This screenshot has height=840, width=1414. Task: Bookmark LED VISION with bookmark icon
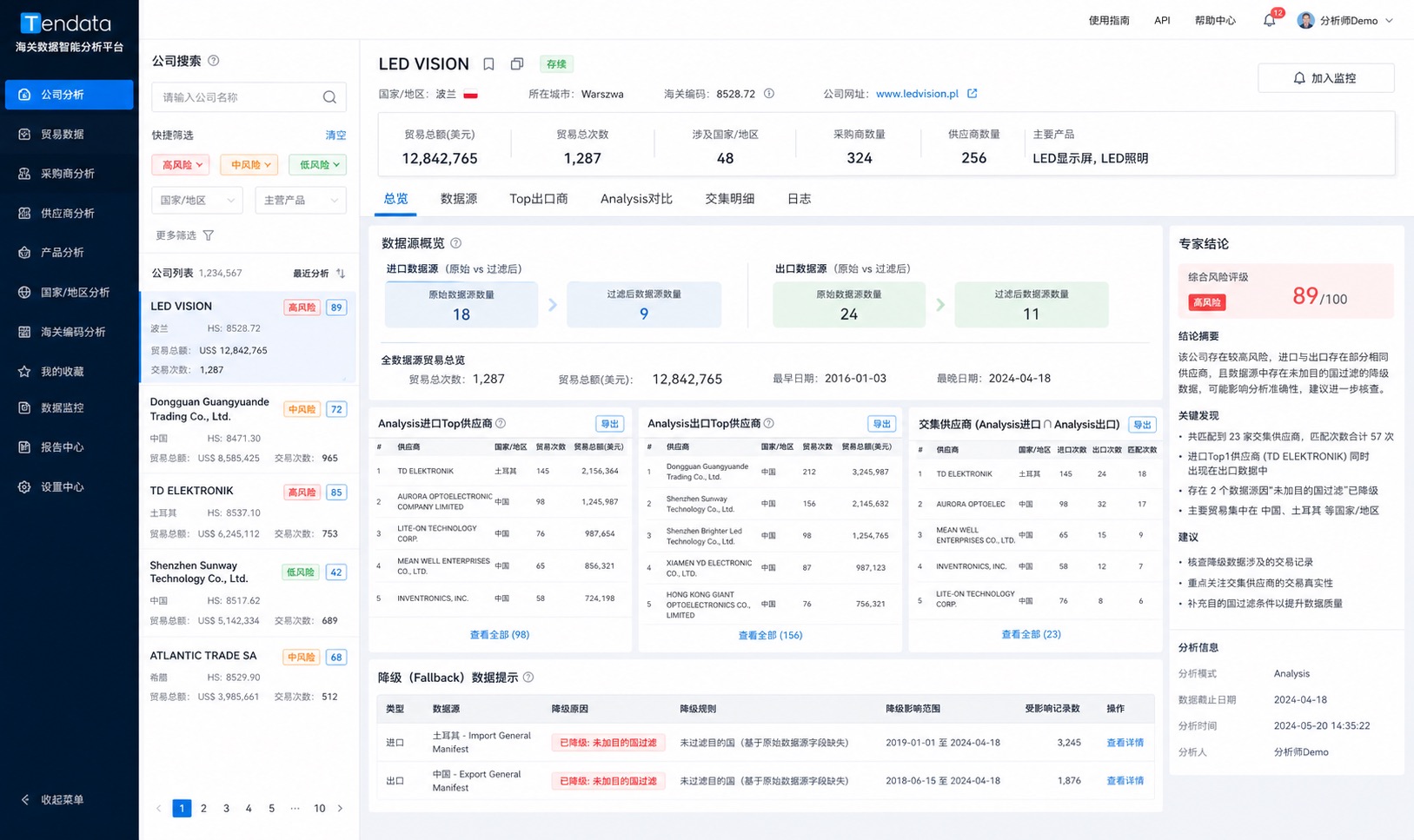tap(488, 64)
